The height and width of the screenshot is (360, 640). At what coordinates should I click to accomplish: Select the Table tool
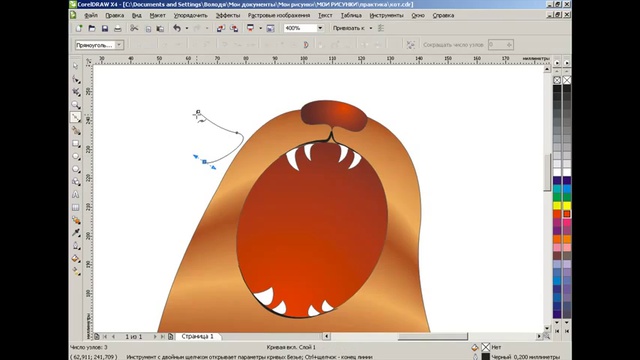point(76,207)
